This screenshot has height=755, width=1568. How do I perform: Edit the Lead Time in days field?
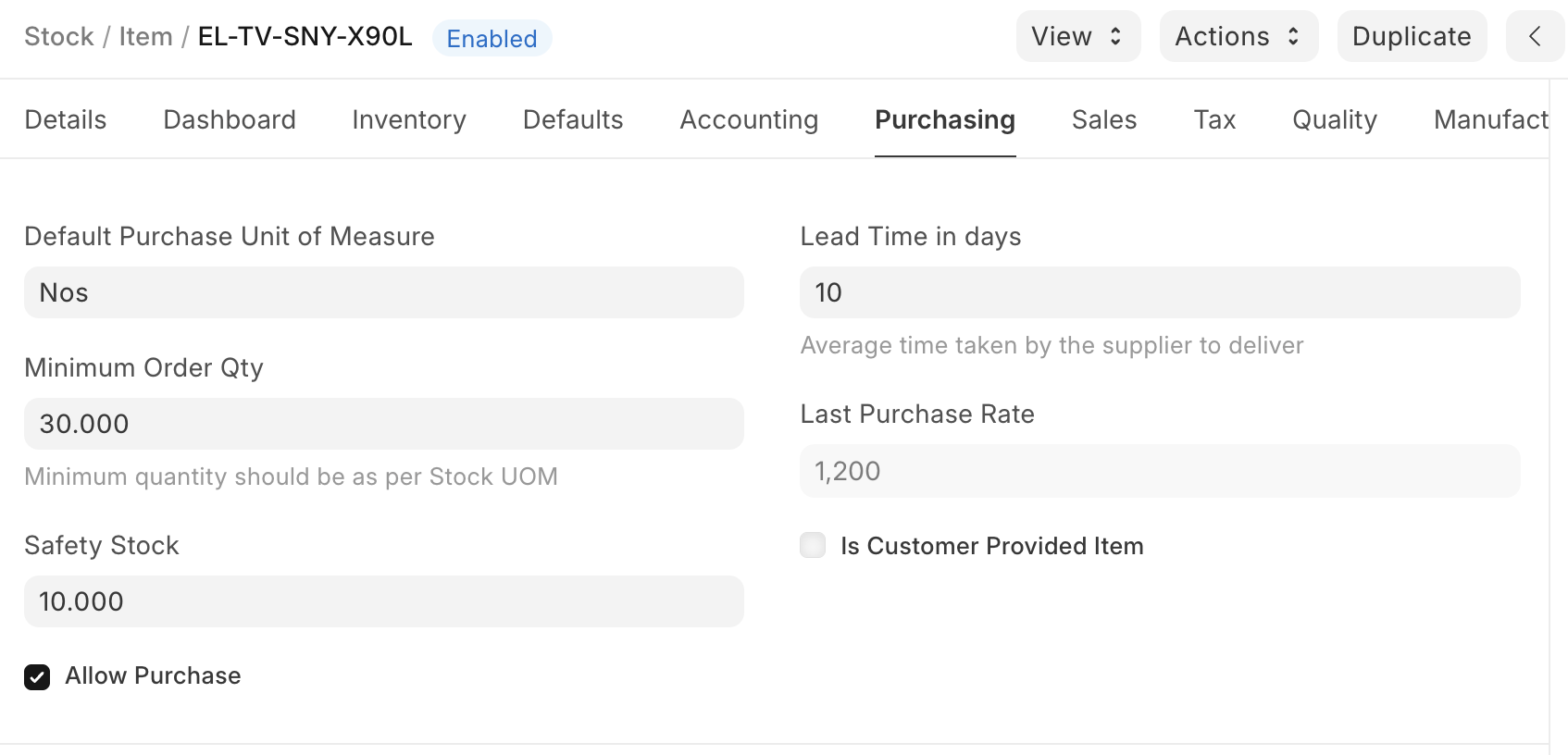click(x=1159, y=292)
